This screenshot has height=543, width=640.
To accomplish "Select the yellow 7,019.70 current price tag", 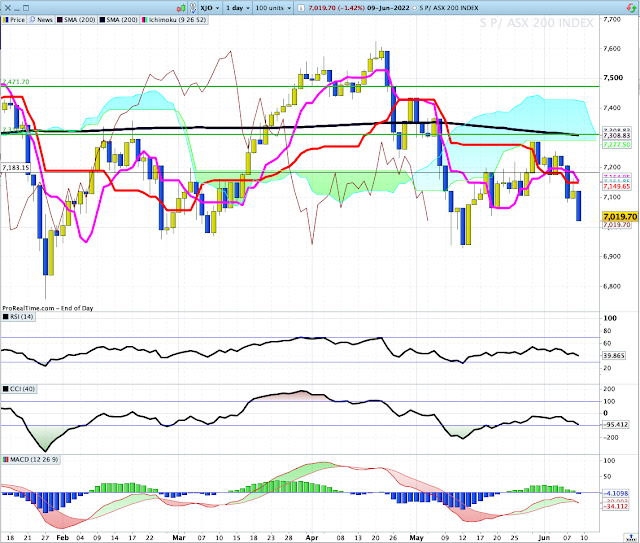I will click(620, 216).
